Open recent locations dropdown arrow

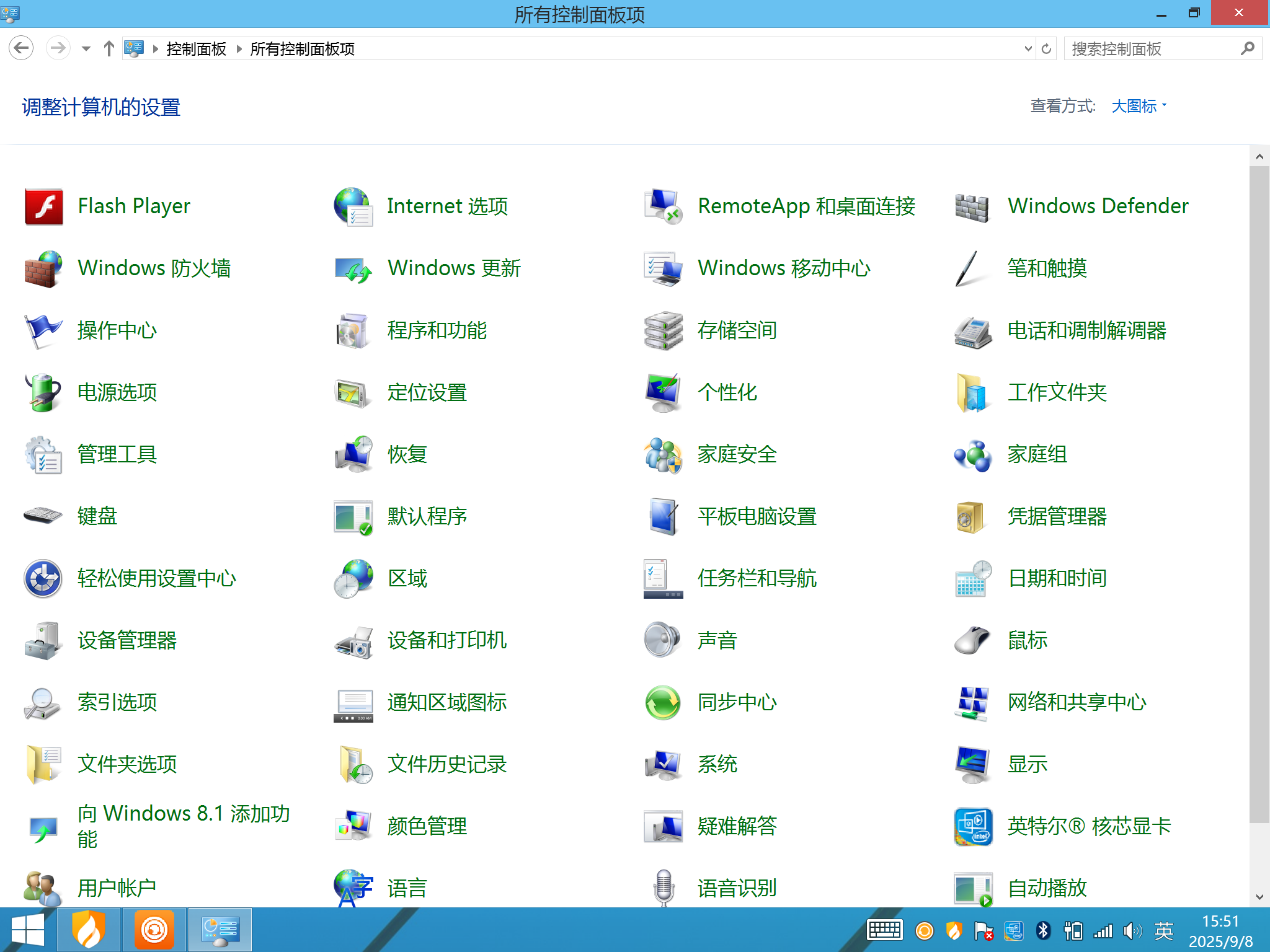tap(86, 48)
